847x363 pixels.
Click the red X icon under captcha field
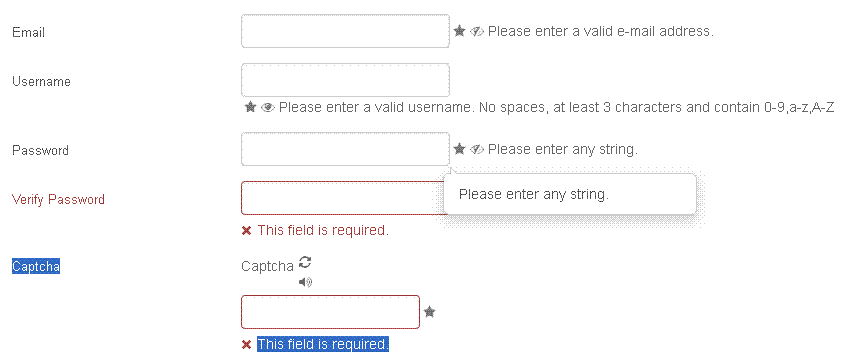[246, 345]
